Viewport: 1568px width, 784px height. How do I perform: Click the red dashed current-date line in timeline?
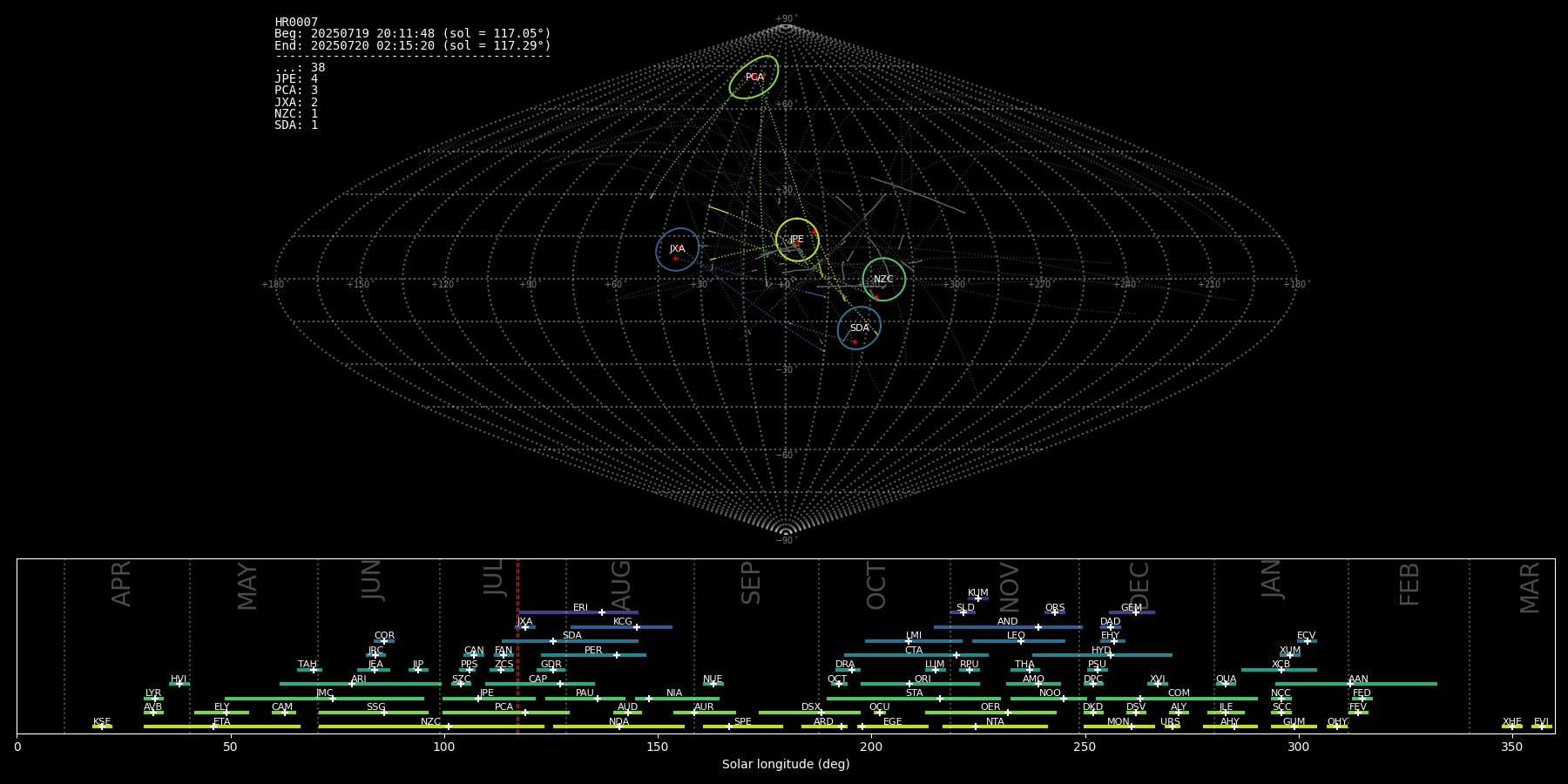(517, 645)
